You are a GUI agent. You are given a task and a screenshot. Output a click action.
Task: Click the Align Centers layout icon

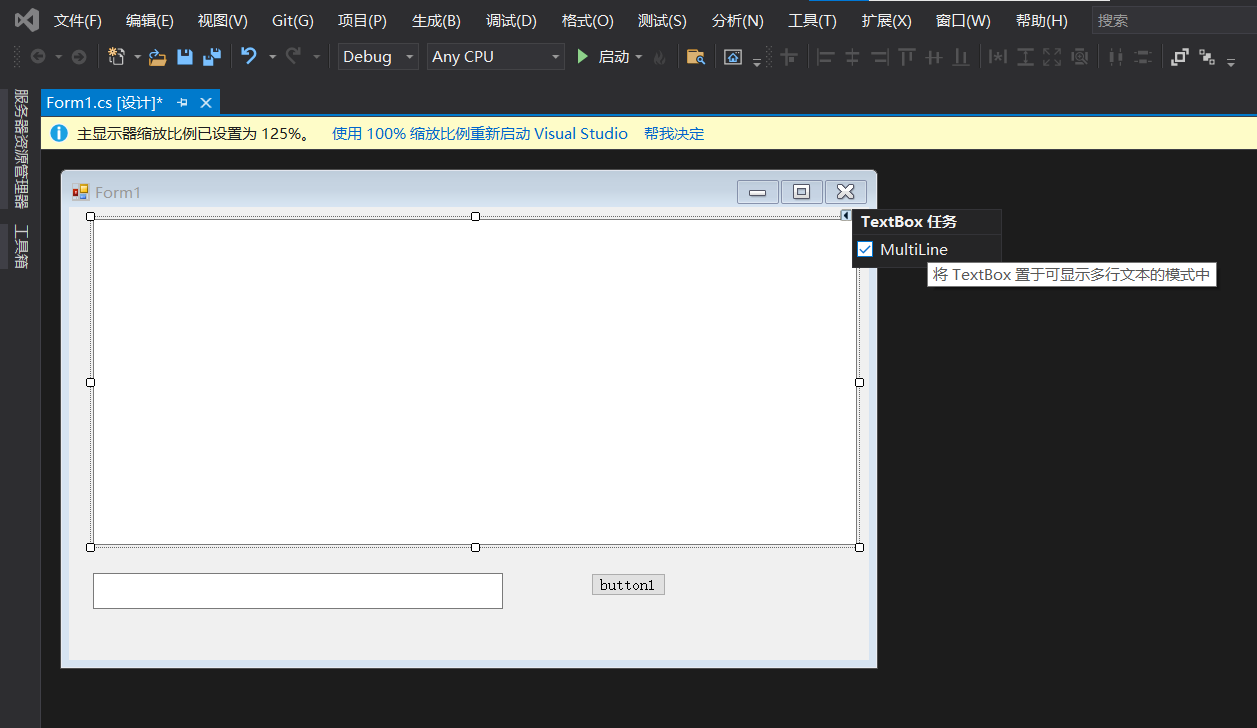pyautogui.click(x=853, y=57)
